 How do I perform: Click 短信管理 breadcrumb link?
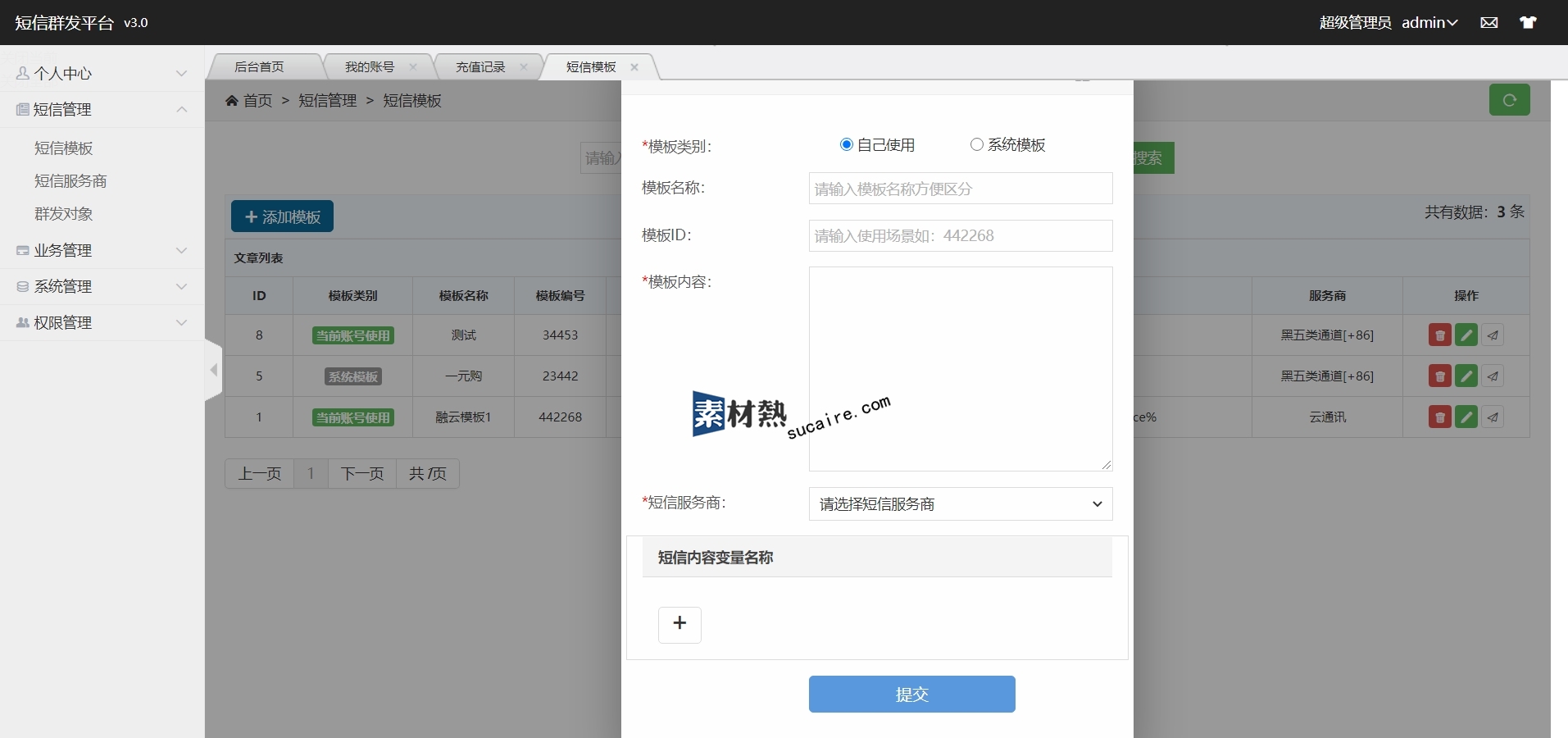[x=328, y=101]
